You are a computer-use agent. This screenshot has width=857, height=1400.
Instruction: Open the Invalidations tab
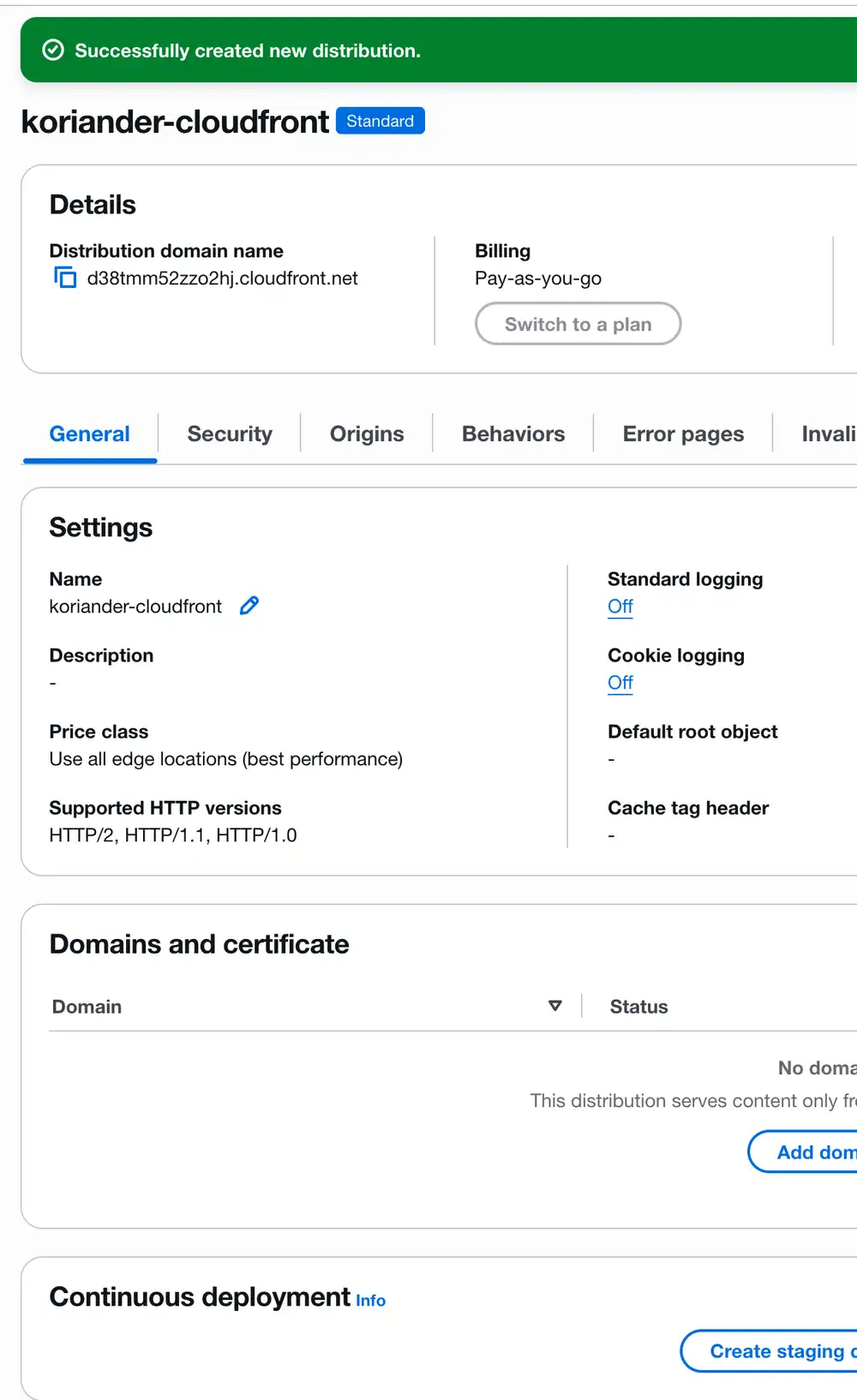click(828, 434)
